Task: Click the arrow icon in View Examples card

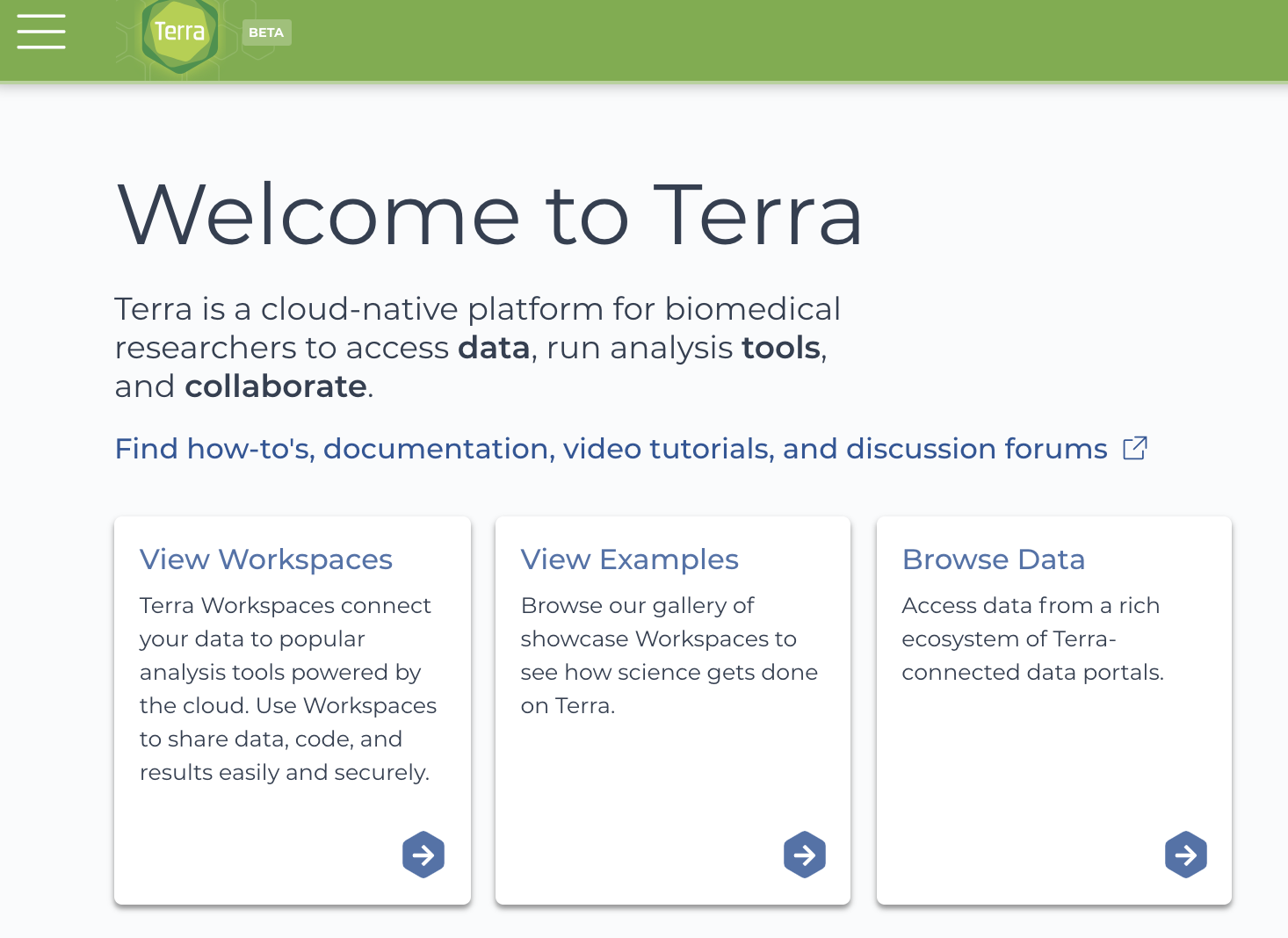Action: 805,855
